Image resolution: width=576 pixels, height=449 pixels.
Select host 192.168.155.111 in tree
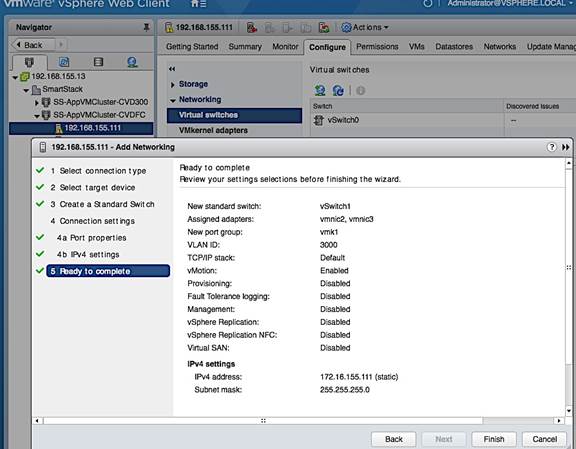pyautogui.click(x=81, y=128)
